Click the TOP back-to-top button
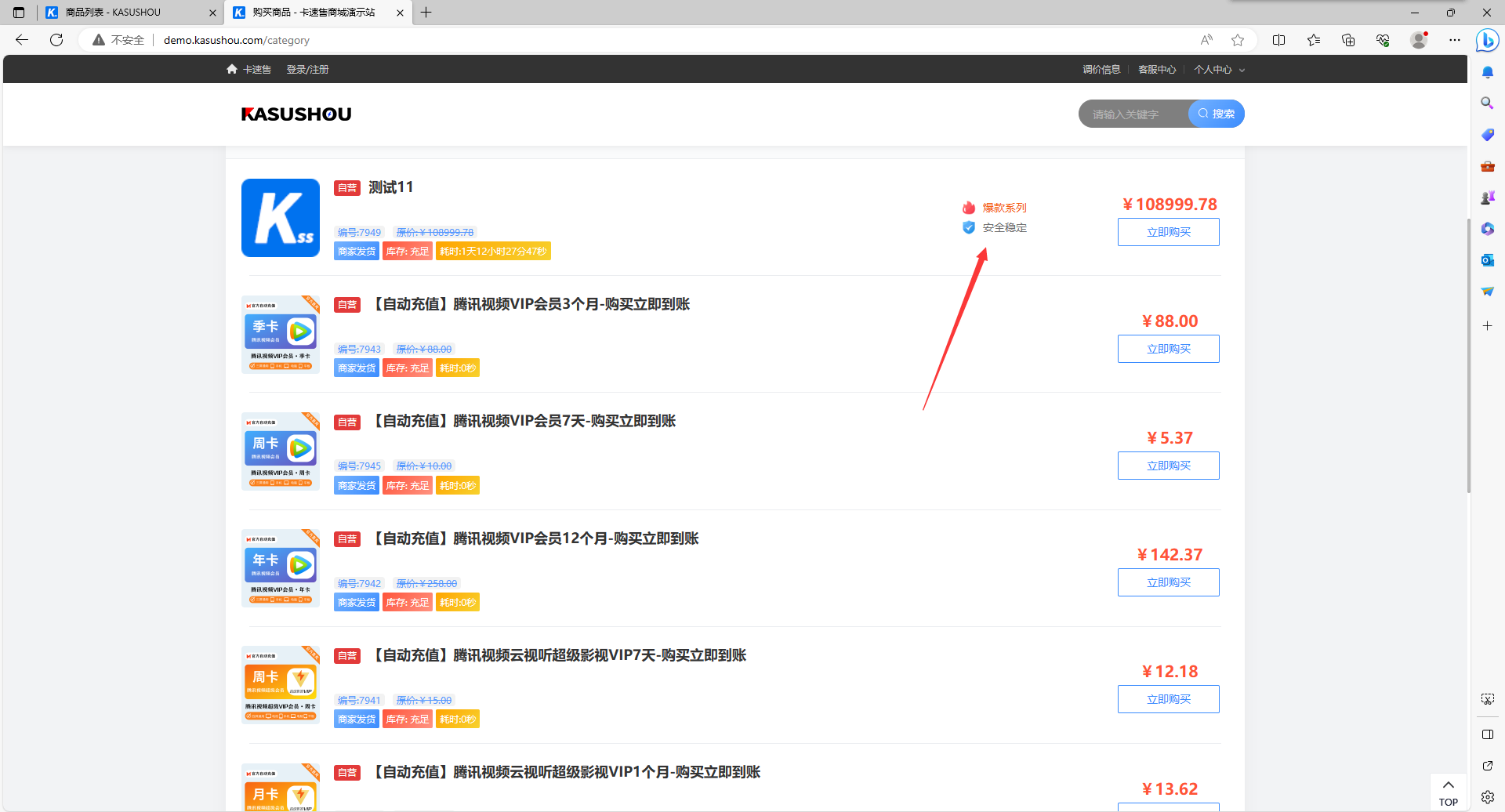 (1448, 793)
